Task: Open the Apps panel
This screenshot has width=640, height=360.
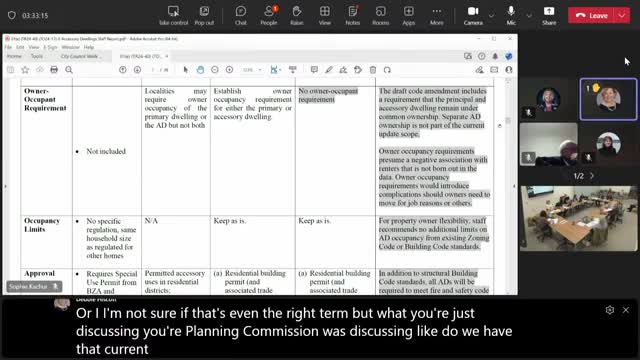Action: 409,16
